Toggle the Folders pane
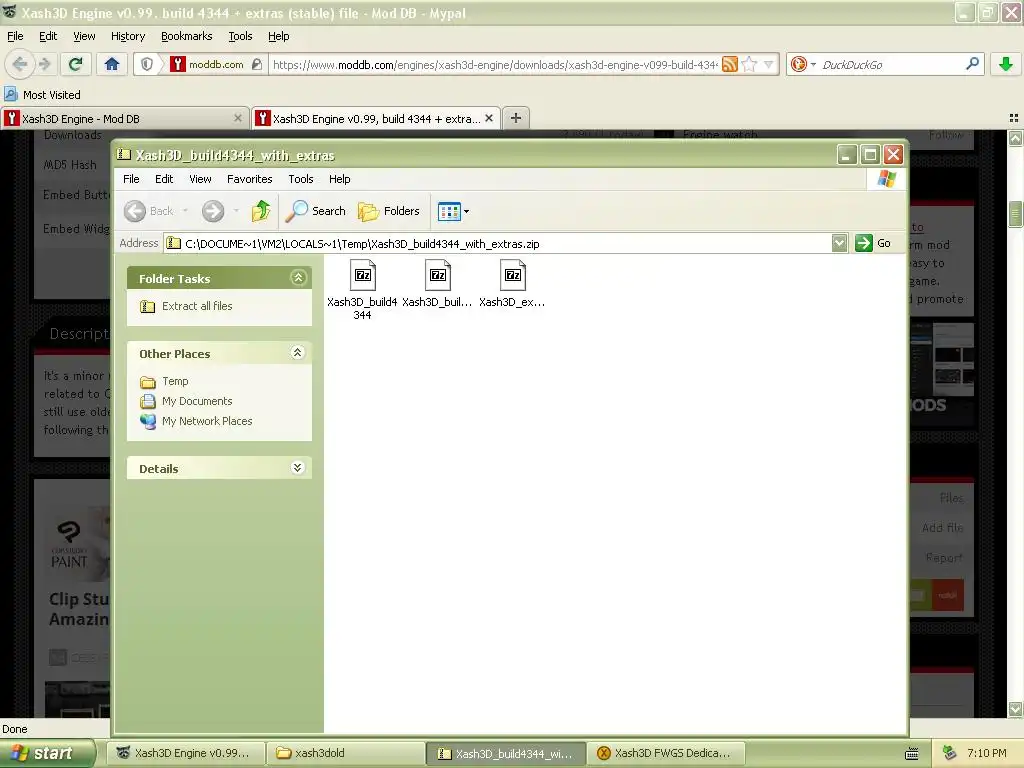 tap(388, 211)
